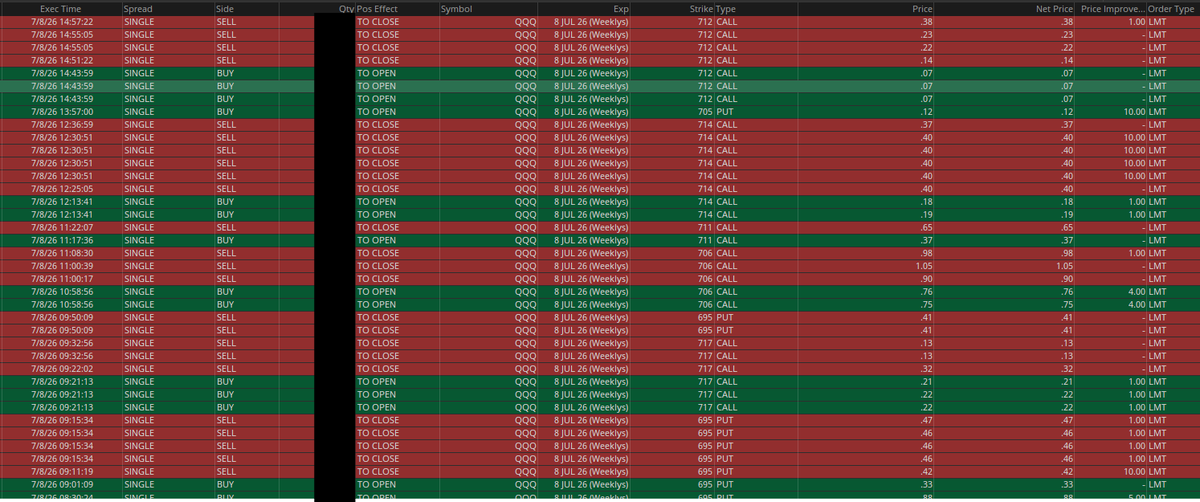This screenshot has width=1200, height=502.
Task: Select the 7/8/26 11:08:30 exec time cell
Action: coord(63,253)
